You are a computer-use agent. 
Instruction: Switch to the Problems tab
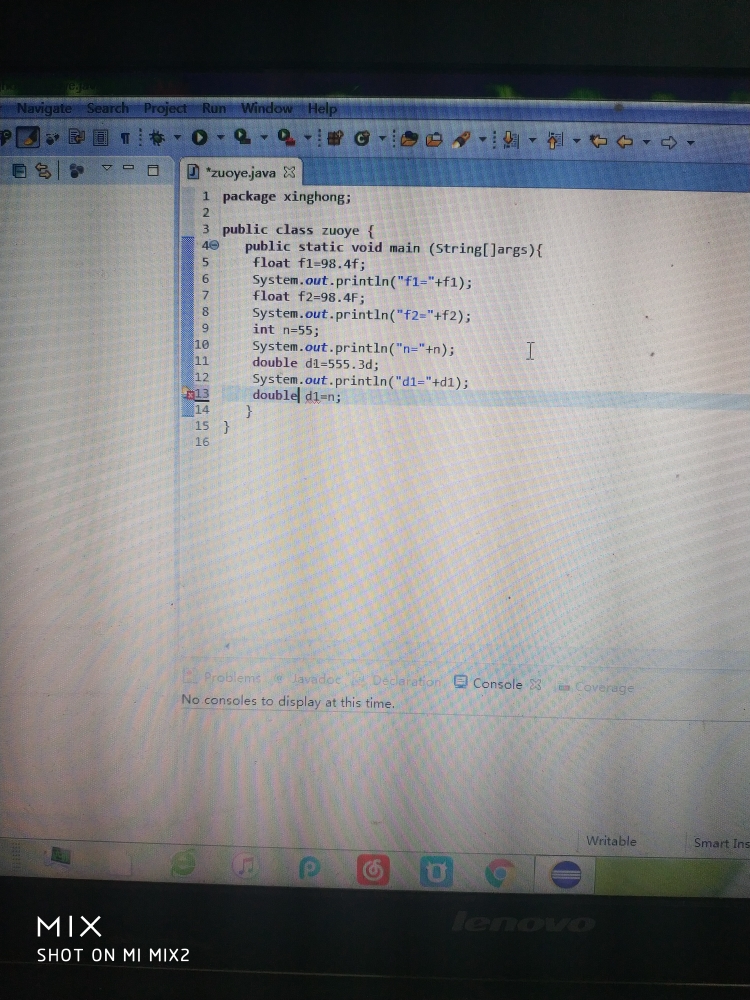[223, 677]
